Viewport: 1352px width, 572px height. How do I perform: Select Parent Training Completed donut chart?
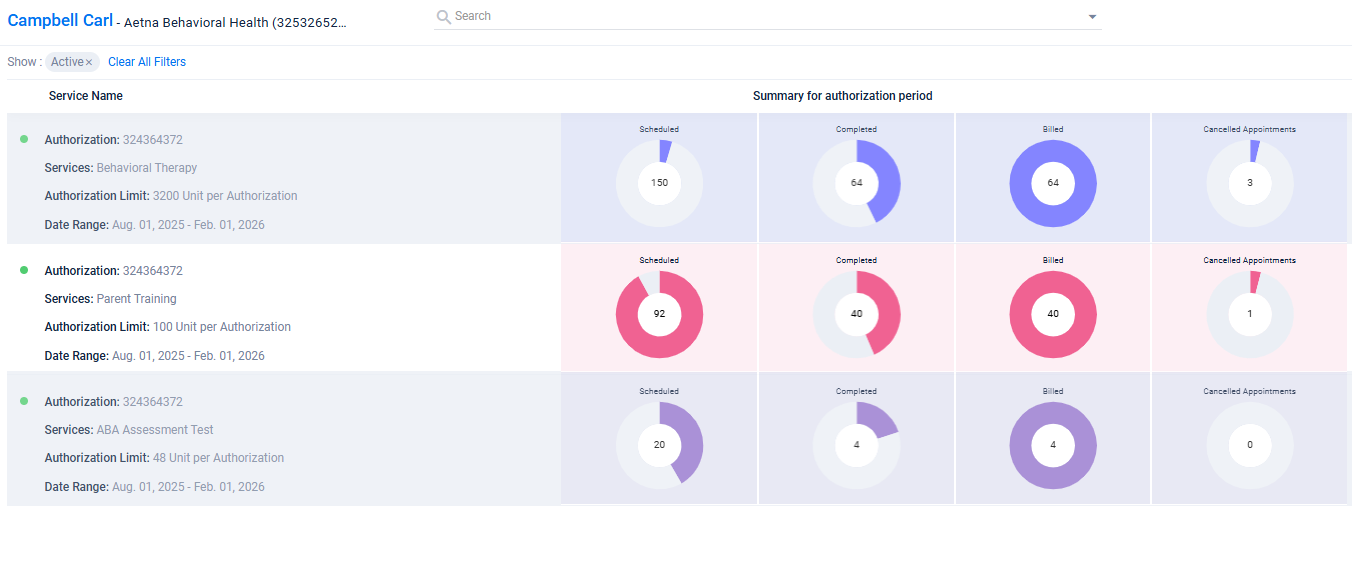pyautogui.click(x=856, y=314)
